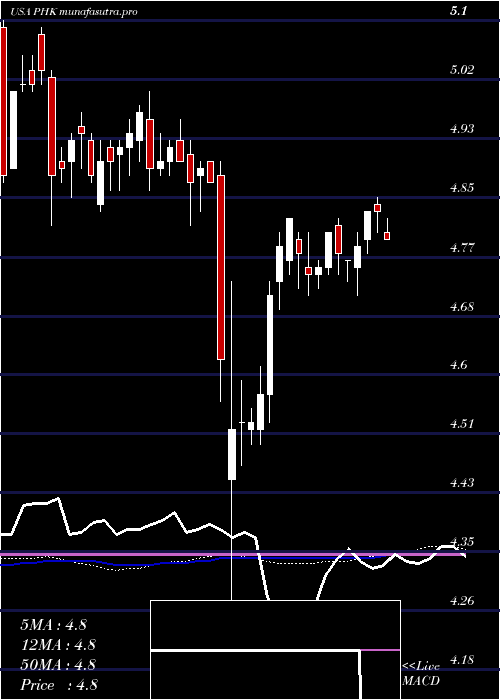Click the '5MA : 4.8' readout

pyautogui.click(x=54, y=625)
